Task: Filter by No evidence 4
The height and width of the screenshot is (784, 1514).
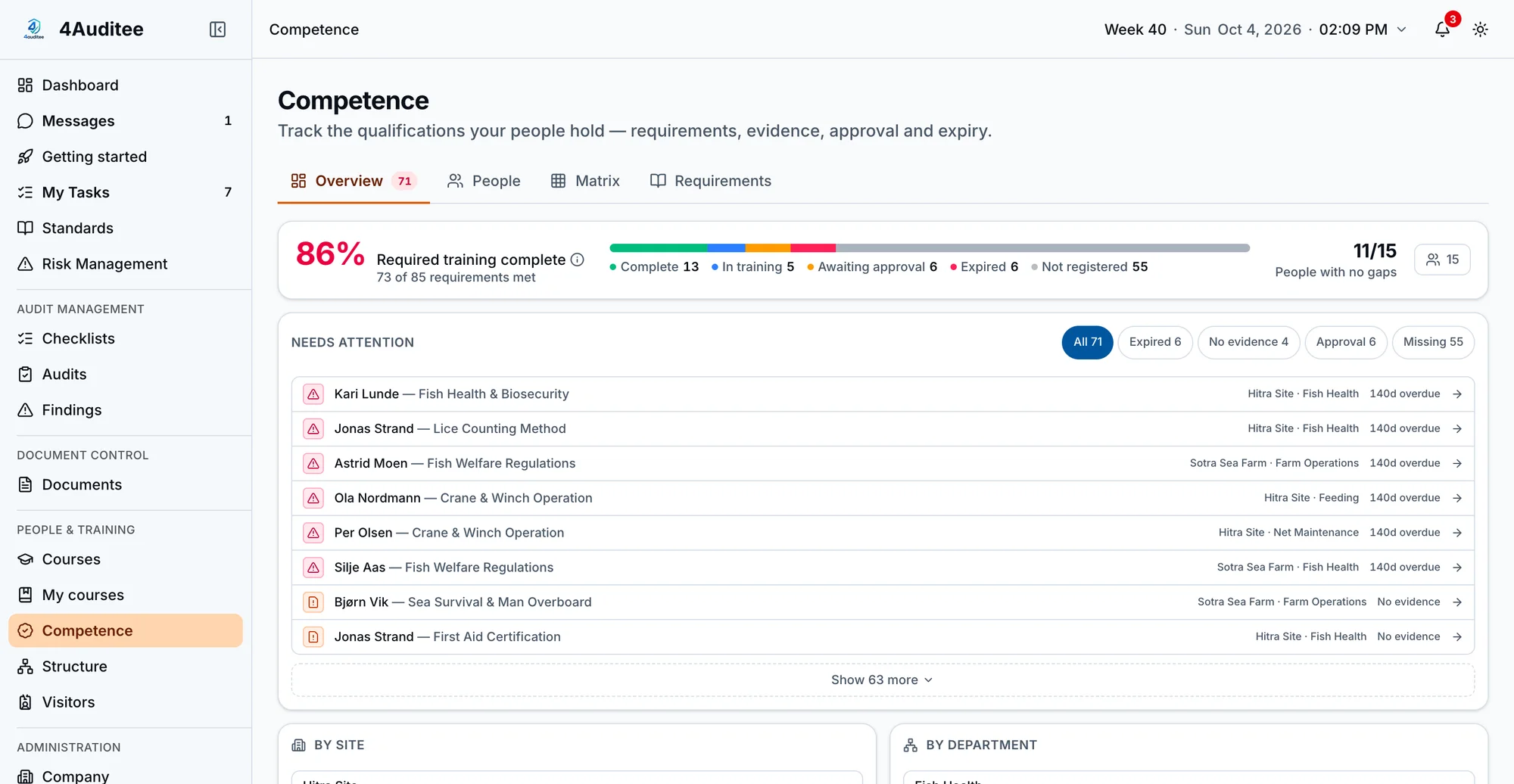Action: (x=1248, y=342)
